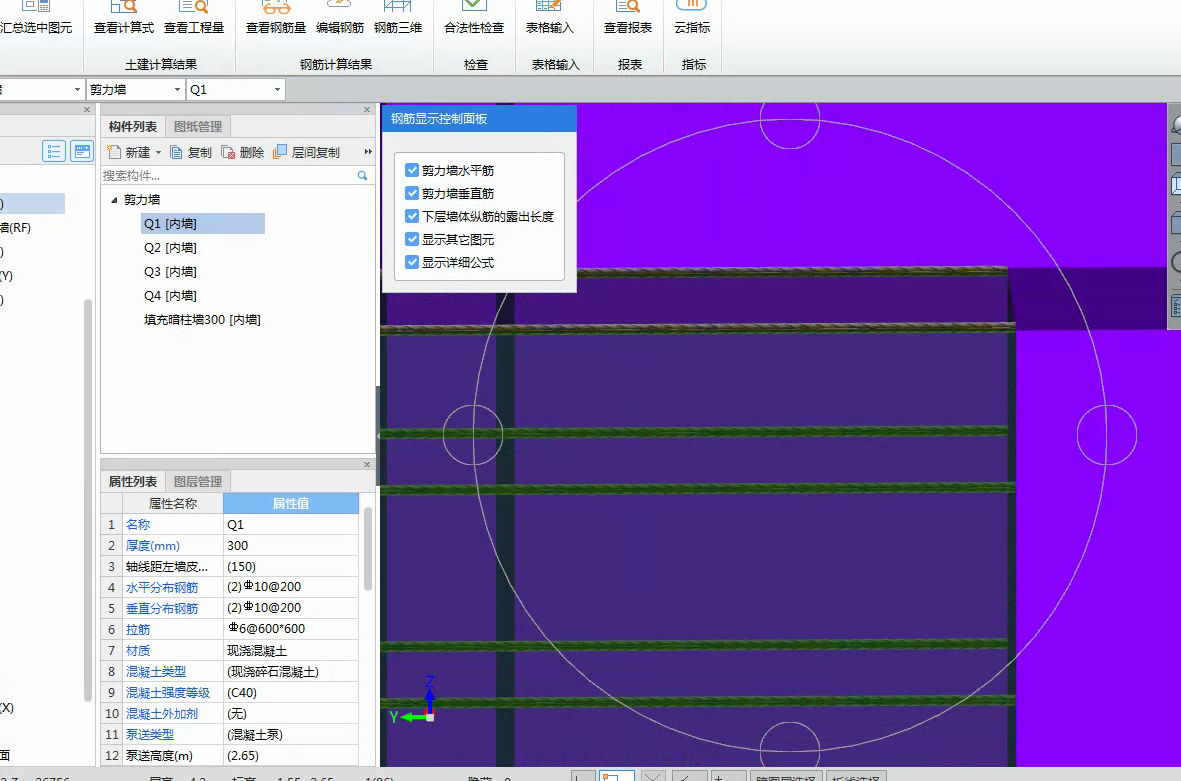
Task: Toggle 显示详细公式 checkbox
Action: pos(412,262)
